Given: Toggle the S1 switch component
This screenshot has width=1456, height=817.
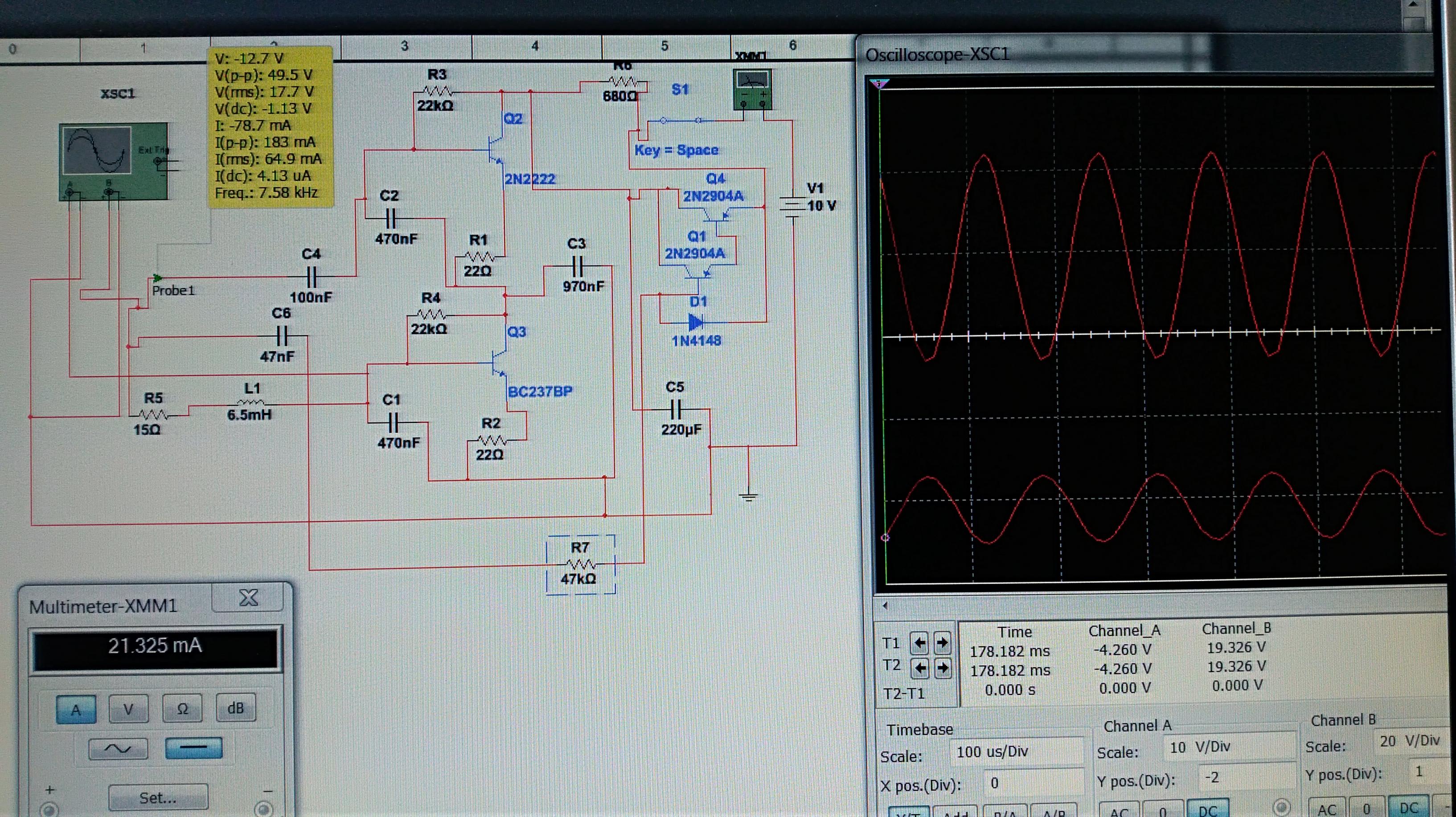Looking at the screenshot, I should 681,120.
